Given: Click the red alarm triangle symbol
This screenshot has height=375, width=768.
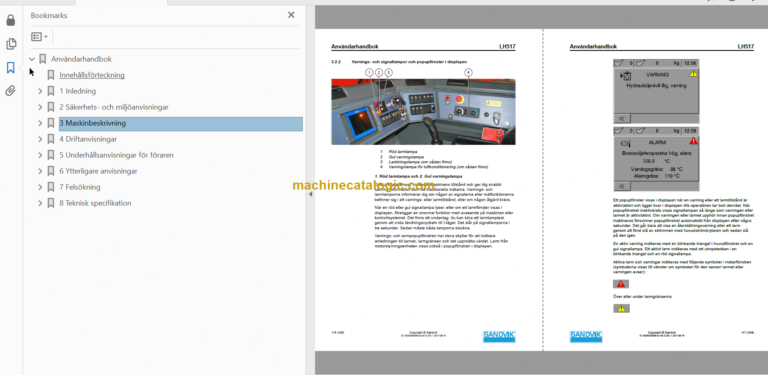Looking at the screenshot, I should [x=621, y=284].
